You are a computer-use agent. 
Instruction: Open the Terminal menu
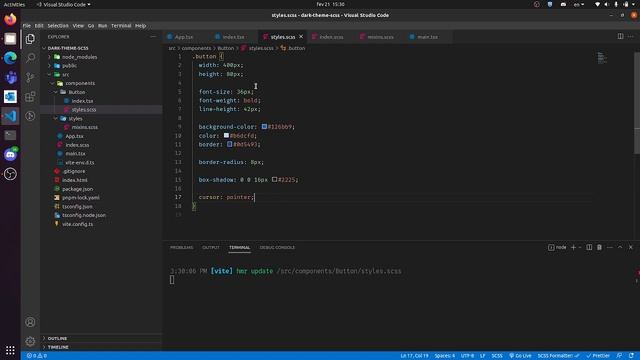[x=121, y=26]
